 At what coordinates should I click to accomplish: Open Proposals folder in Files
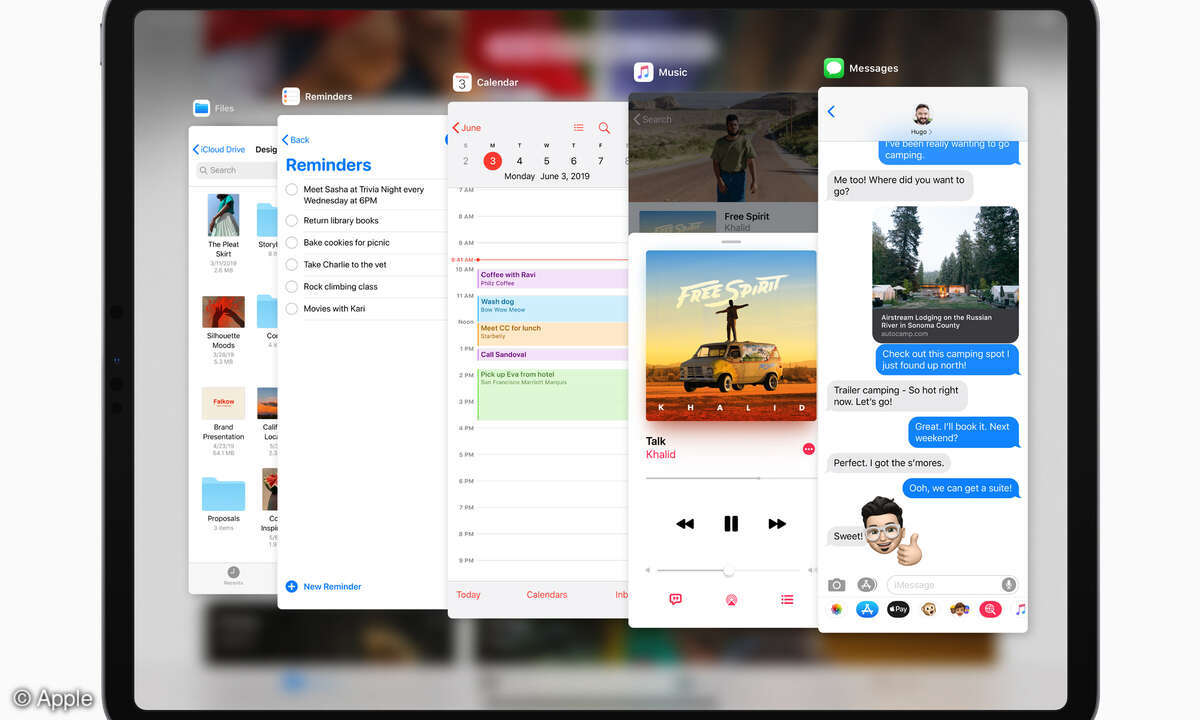click(x=223, y=494)
